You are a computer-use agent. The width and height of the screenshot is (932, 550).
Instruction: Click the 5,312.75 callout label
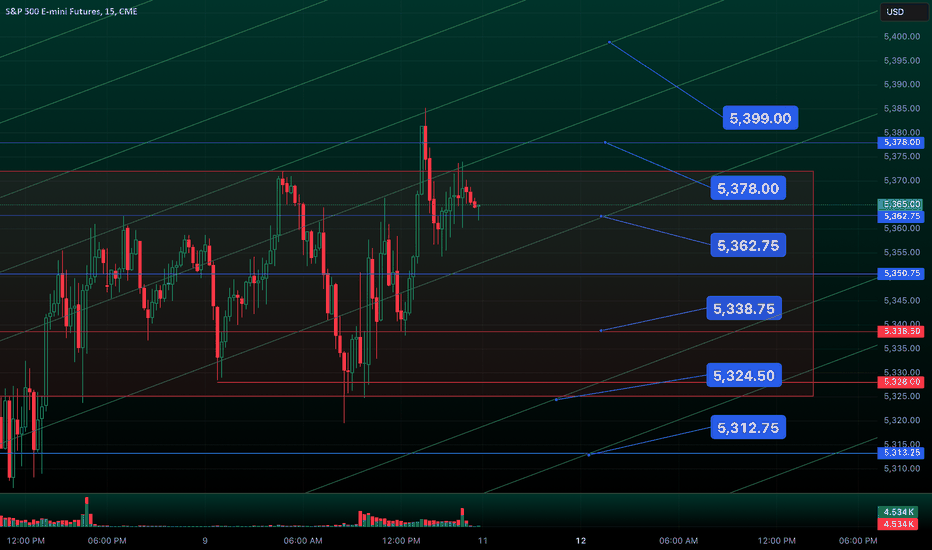click(x=748, y=428)
